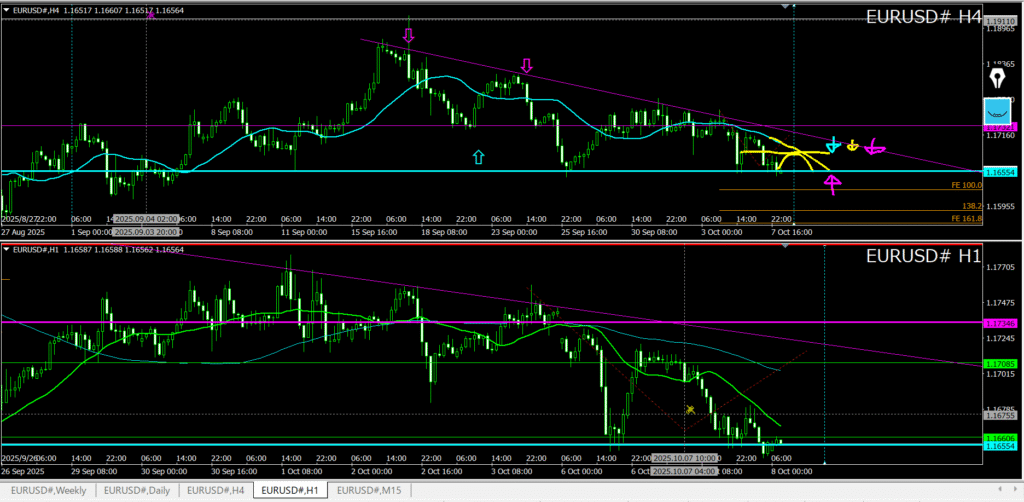Screen dimensions: 1024x502
Task: Select the leftmost magenta down arrow at H4 peak
Action: 408,37
